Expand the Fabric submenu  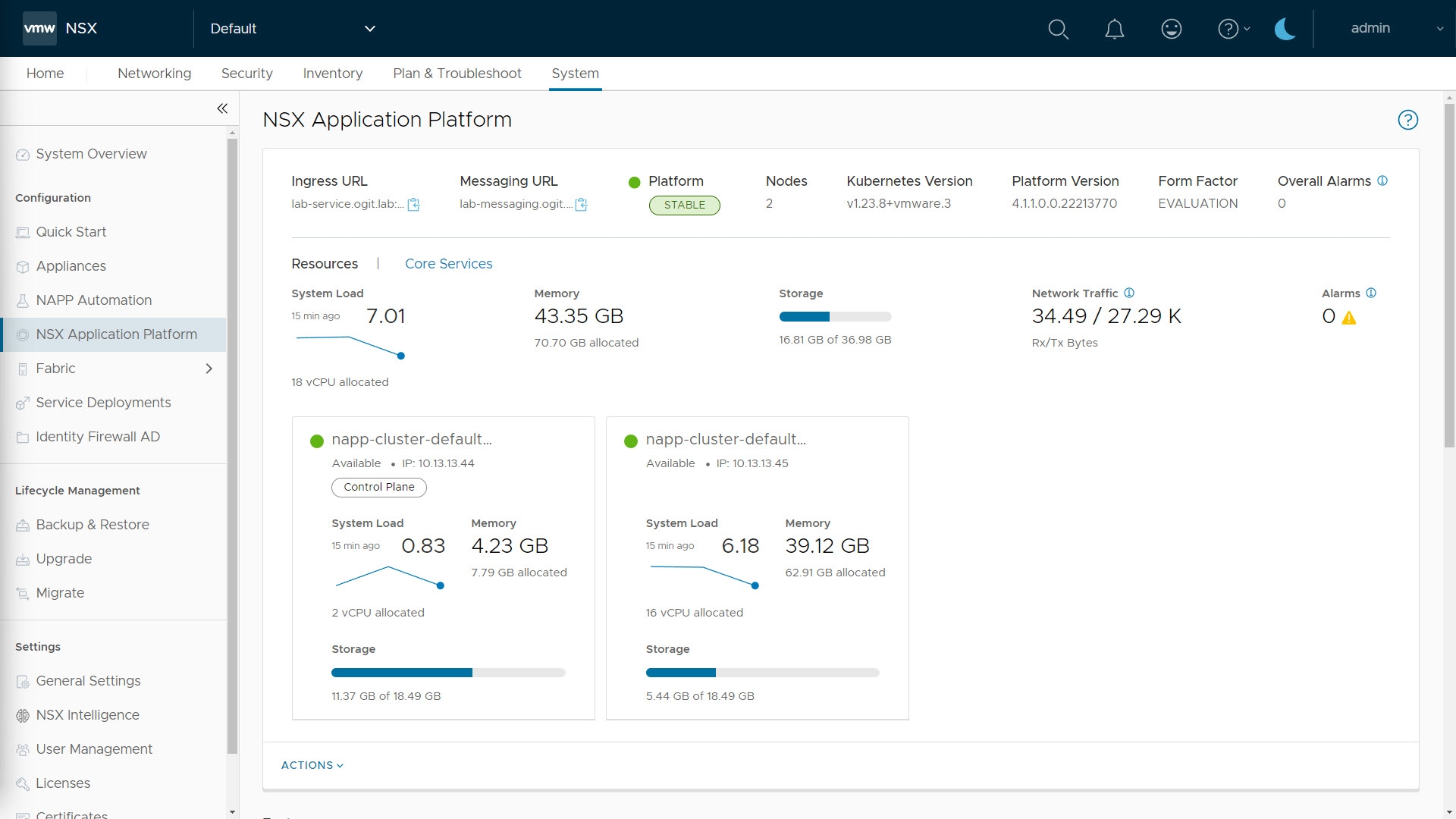coord(209,369)
